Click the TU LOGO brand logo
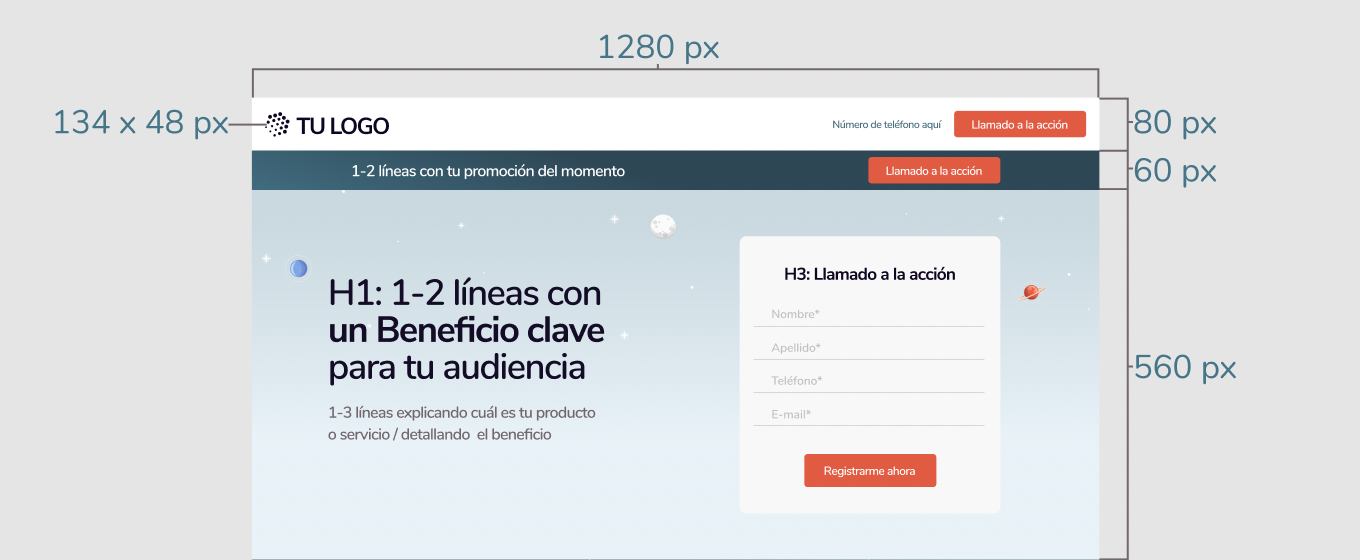This screenshot has width=1360, height=560. pos(327,125)
